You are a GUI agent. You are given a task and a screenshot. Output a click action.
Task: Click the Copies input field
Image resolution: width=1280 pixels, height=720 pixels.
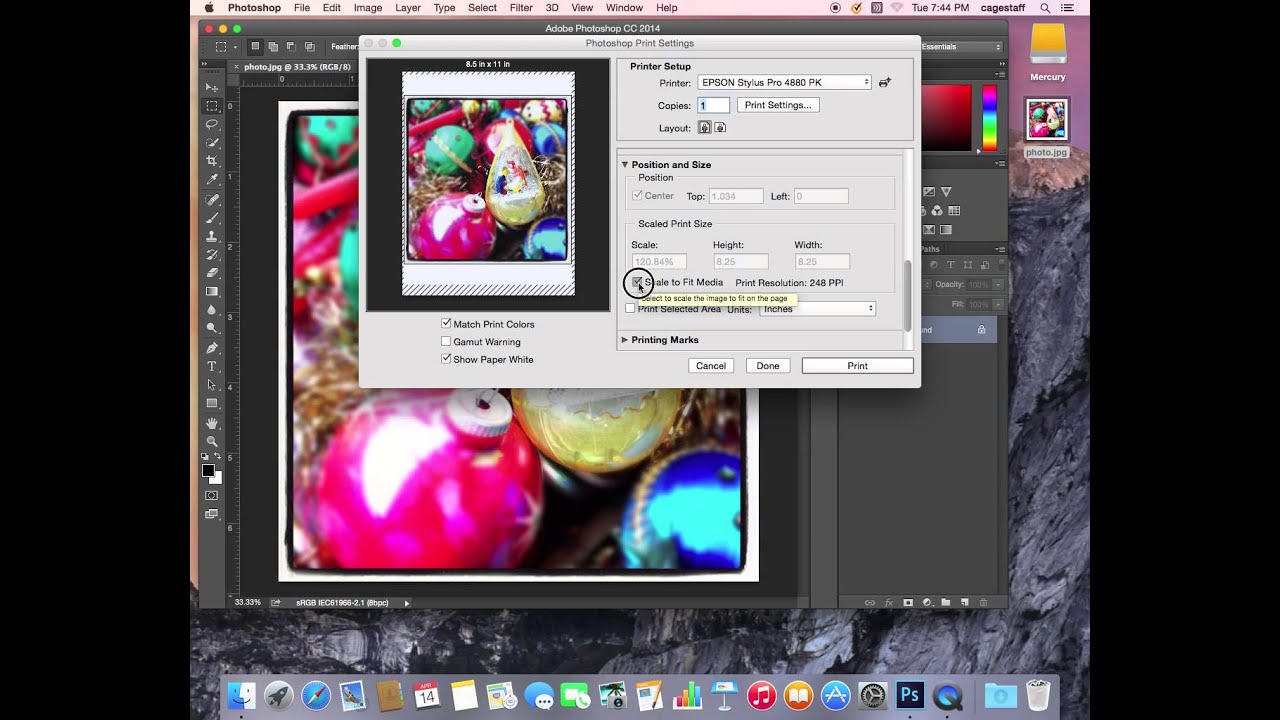coord(714,105)
